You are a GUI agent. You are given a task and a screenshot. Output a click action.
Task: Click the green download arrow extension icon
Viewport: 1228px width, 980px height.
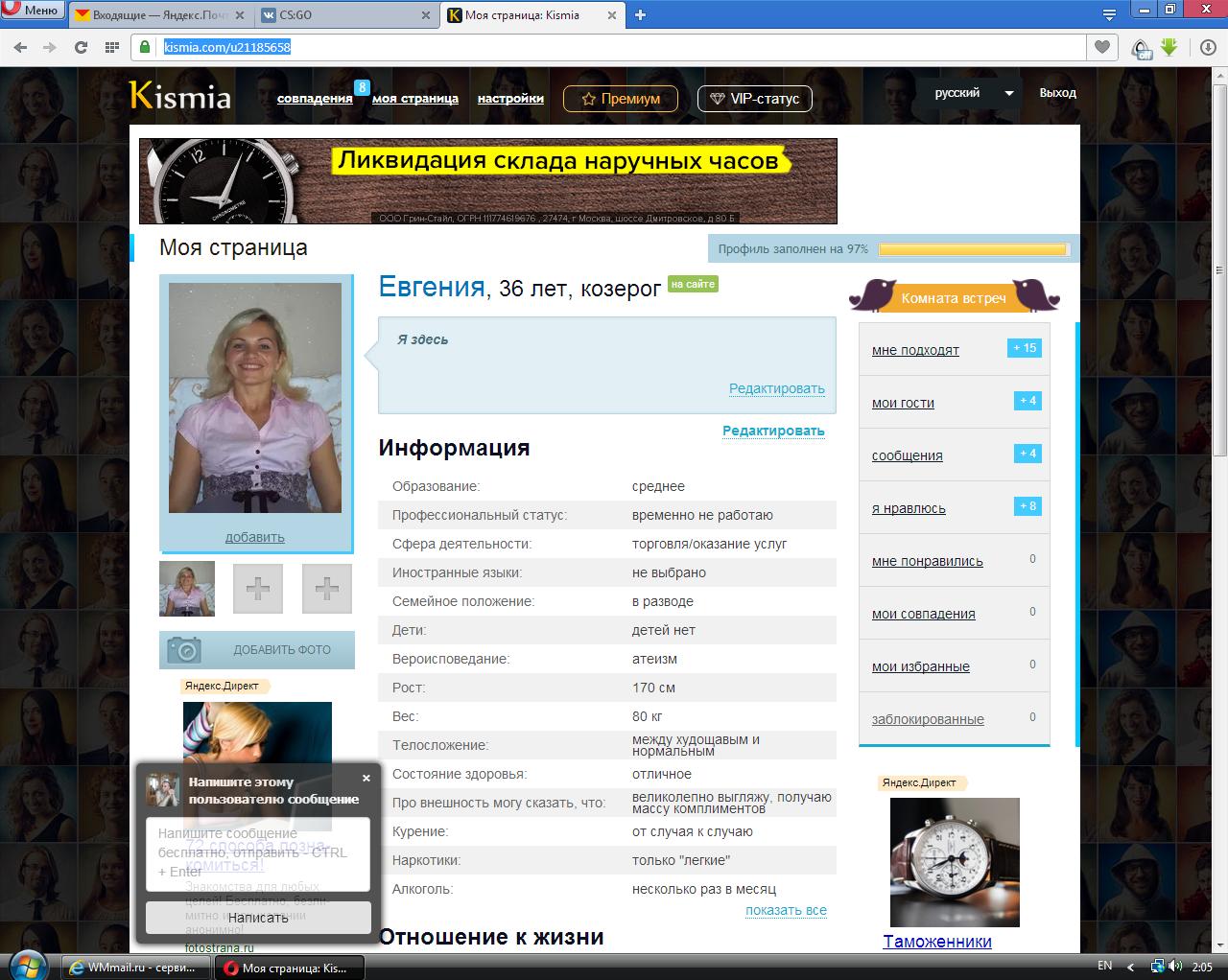(x=1169, y=47)
